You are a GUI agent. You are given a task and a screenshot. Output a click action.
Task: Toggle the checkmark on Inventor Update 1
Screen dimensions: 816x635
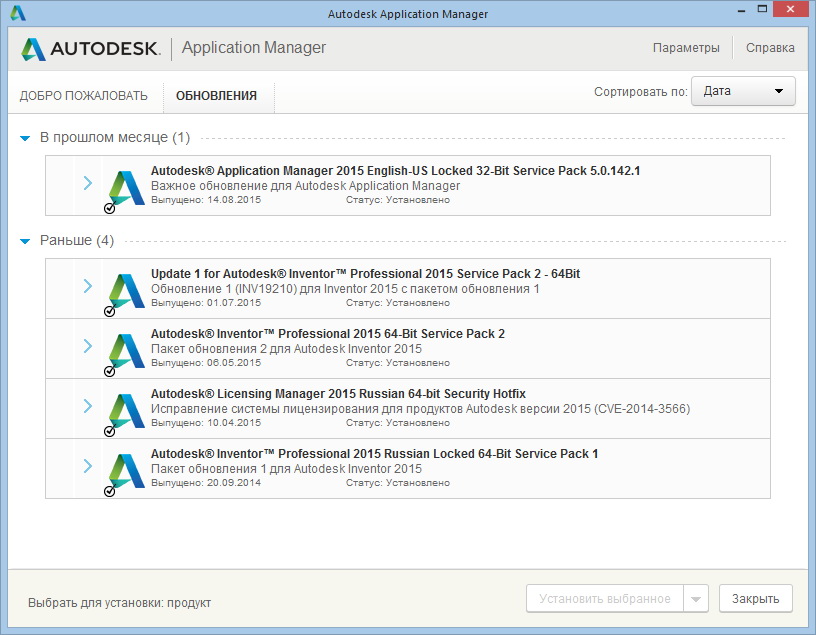tap(109, 311)
